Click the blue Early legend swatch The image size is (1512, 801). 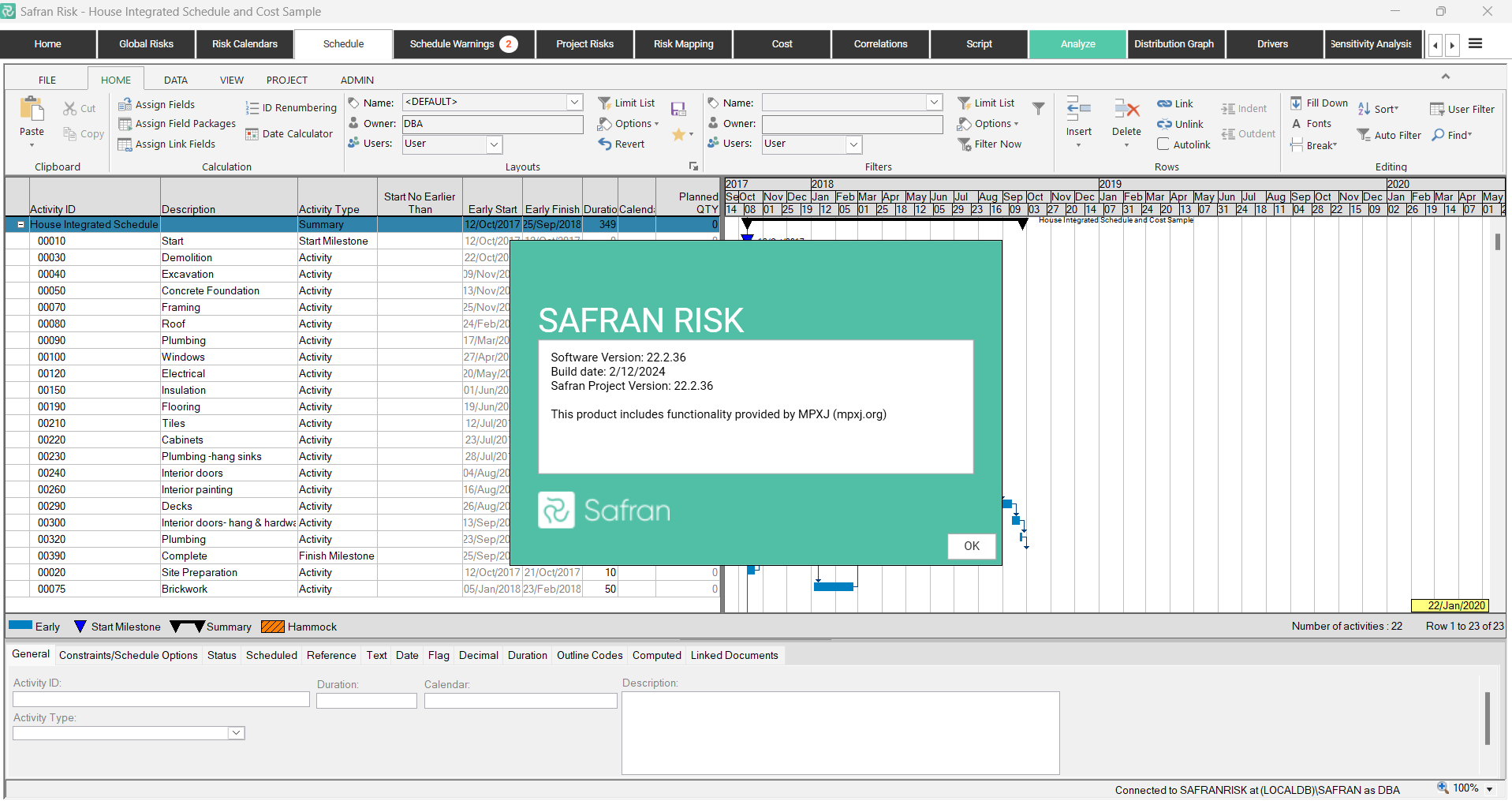tap(21, 626)
